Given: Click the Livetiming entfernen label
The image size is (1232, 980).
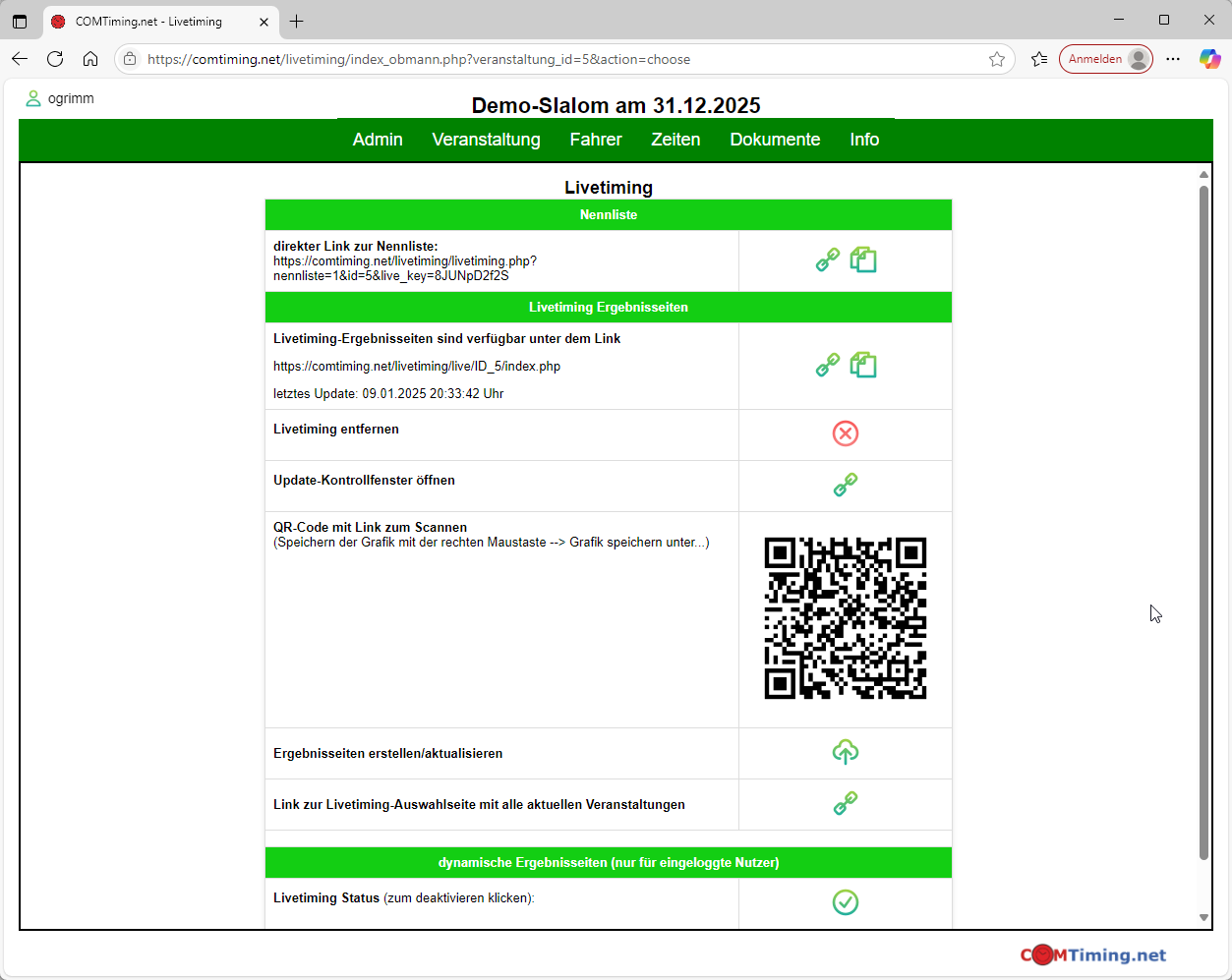Looking at the screenshot, I should (336, 429).
